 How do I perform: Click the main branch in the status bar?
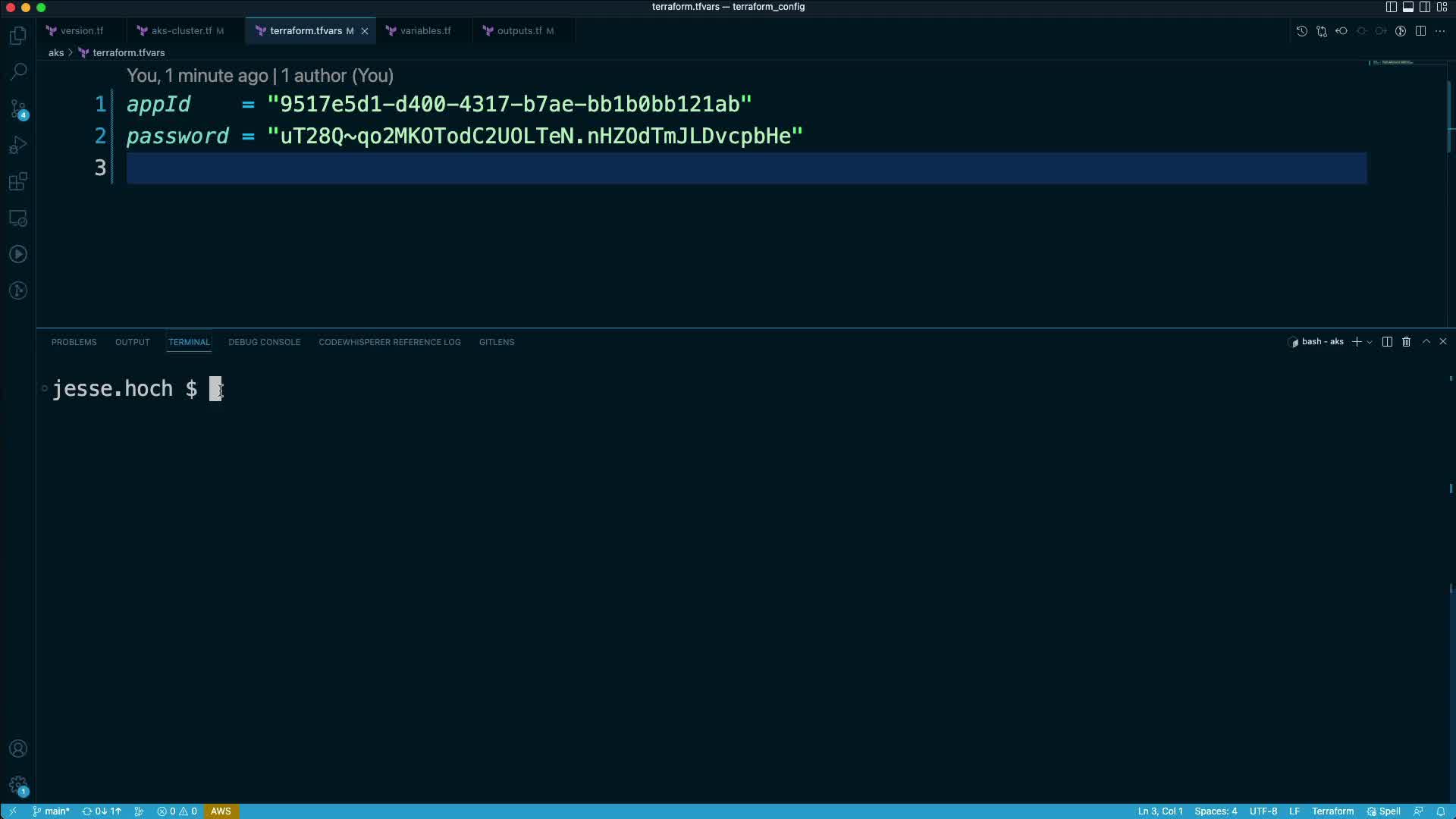coord(52,811)
